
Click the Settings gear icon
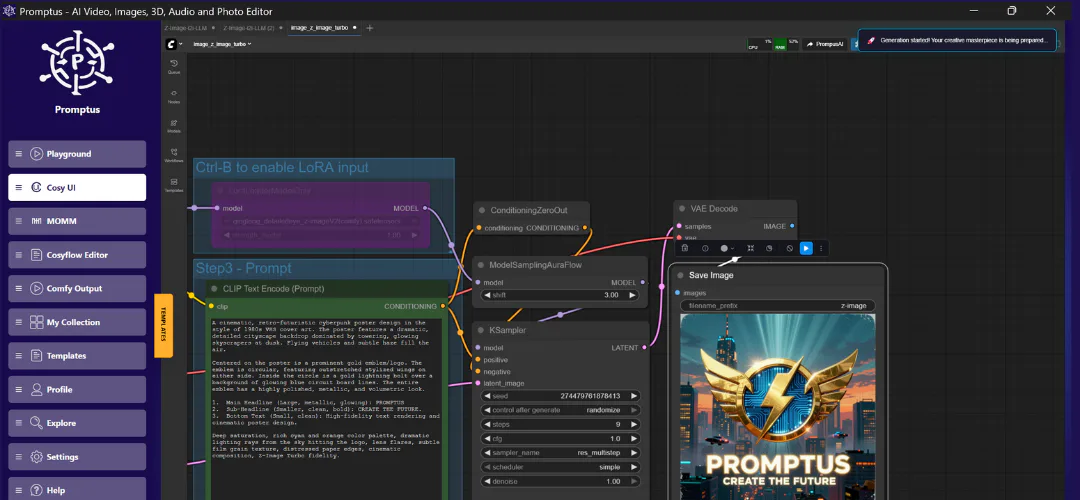click(x=37, y=457)
